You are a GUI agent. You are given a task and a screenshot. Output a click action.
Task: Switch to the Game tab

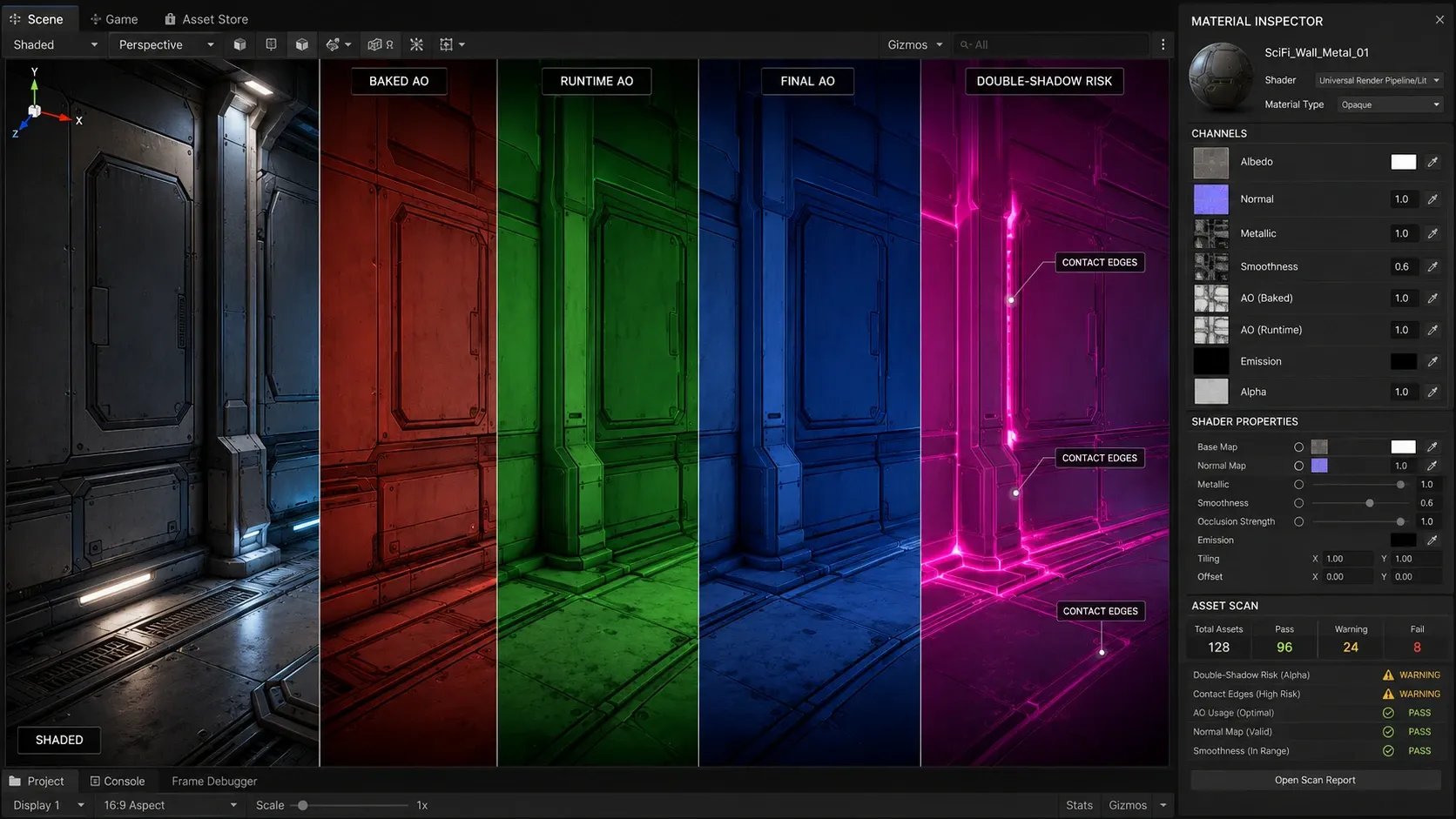point(113,19)
